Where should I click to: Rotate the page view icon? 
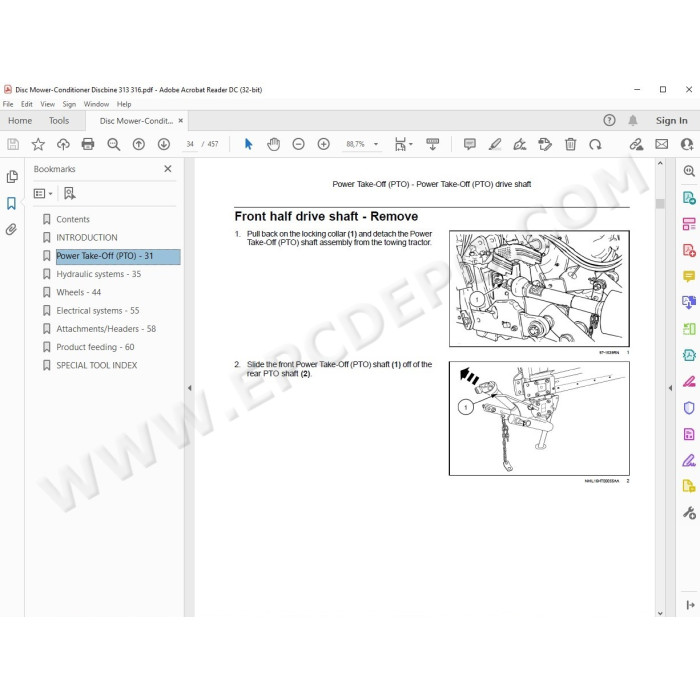click(x=595, y=144)
